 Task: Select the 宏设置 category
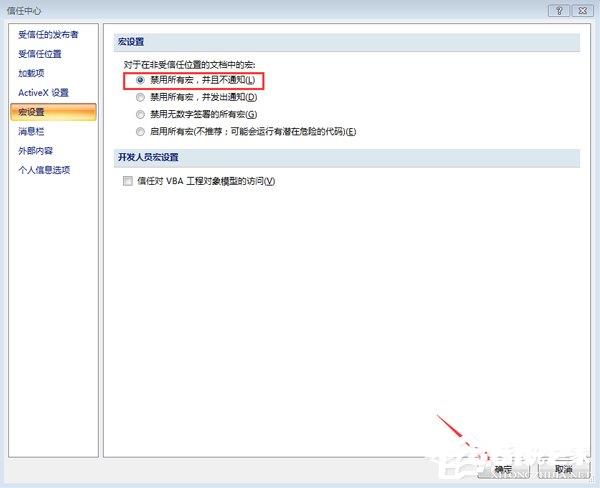(53, 112)
